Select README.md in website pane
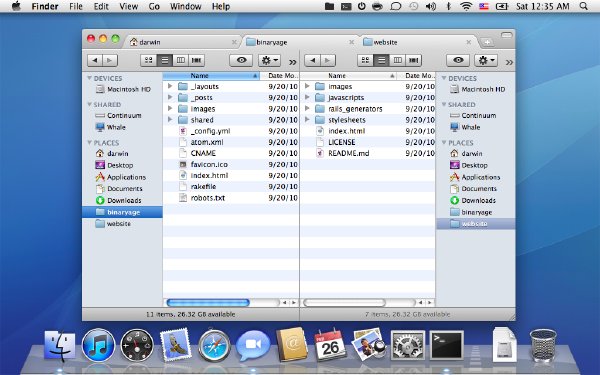Image resolution: width=600 pixels, height=375 pixels. point(368,153)
